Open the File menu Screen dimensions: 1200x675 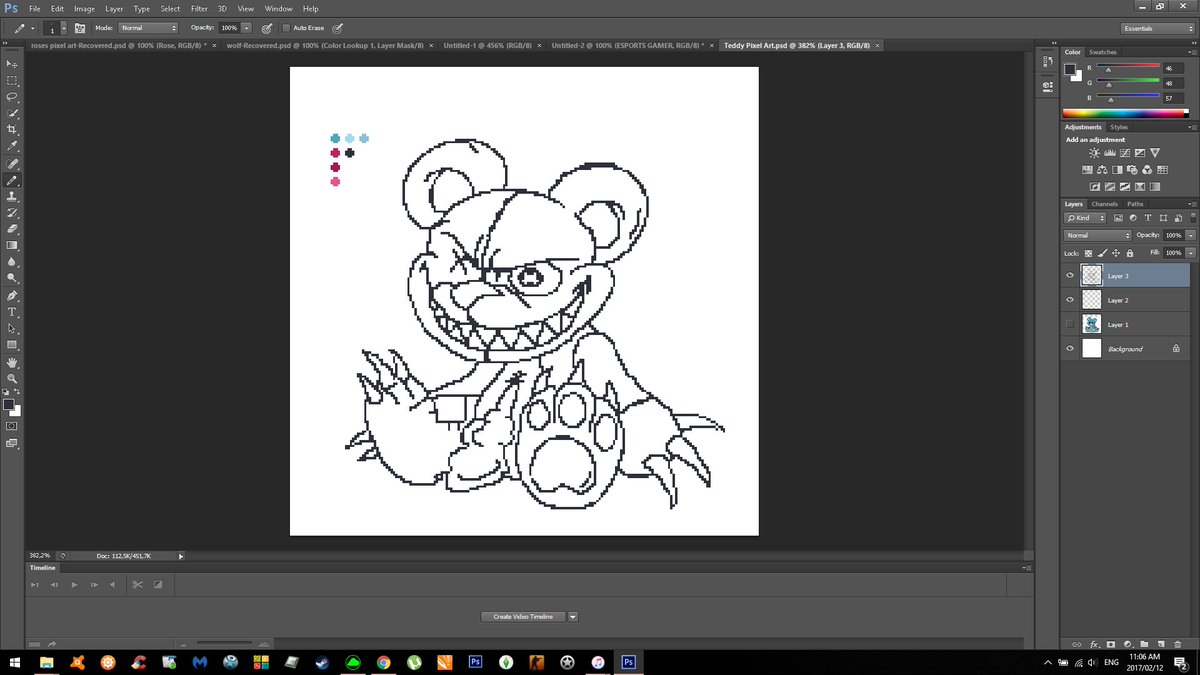35,8
